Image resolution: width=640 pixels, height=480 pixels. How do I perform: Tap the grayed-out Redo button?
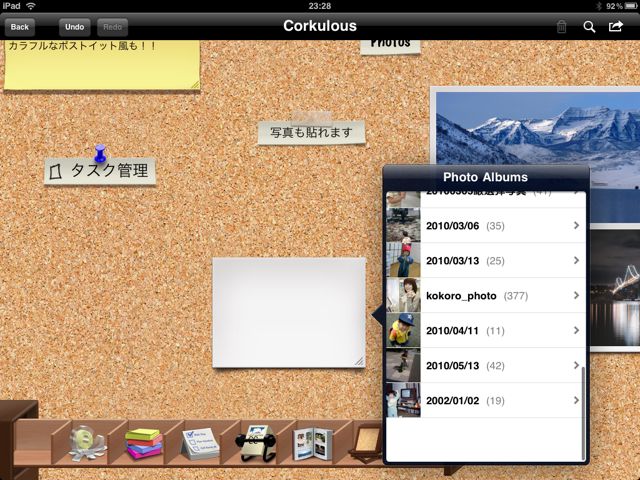click(x=112, y=27)
